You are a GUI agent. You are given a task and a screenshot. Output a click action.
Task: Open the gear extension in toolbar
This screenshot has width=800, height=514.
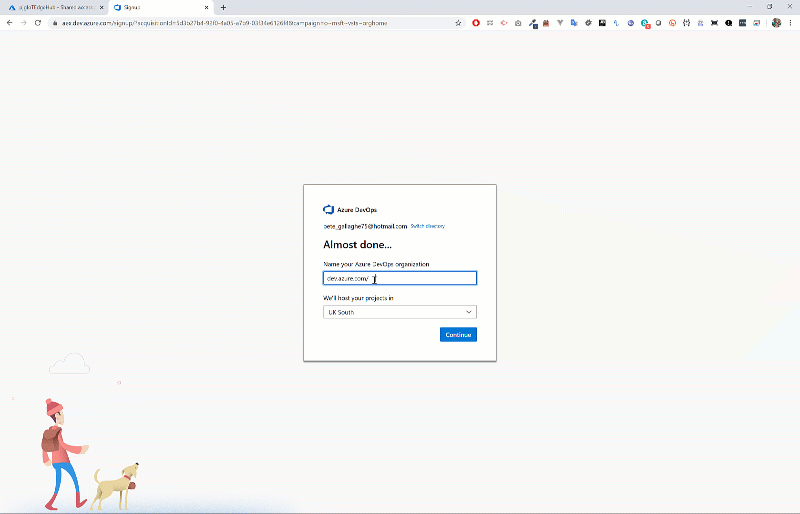(x=588, y=23)
